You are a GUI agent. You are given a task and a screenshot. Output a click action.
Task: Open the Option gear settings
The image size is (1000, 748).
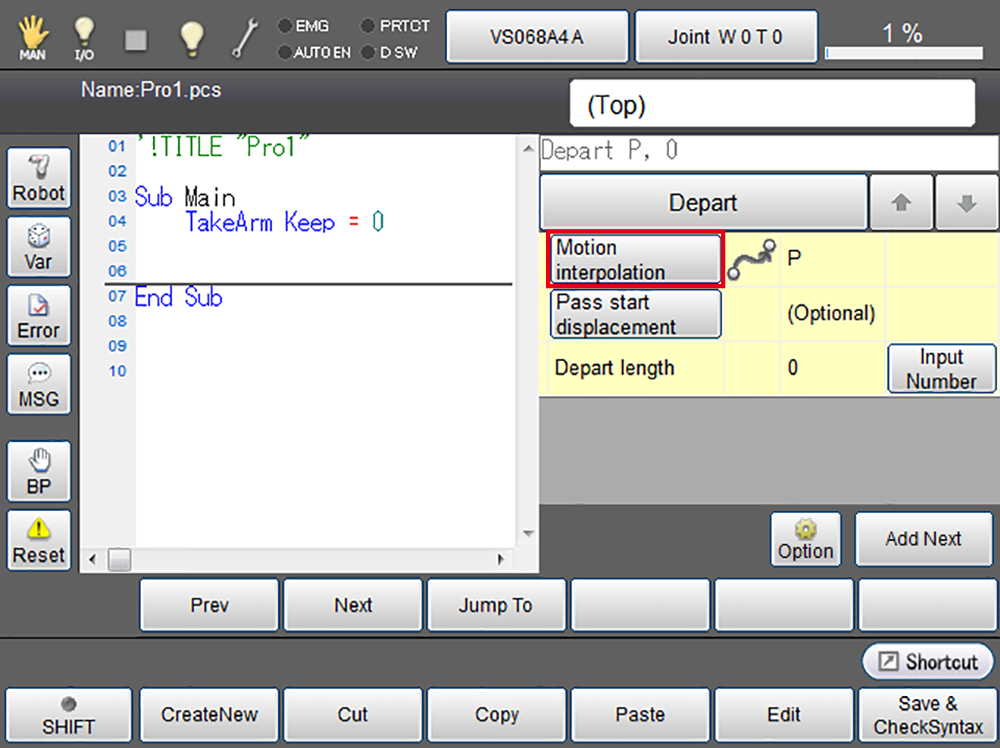[805, 539]
